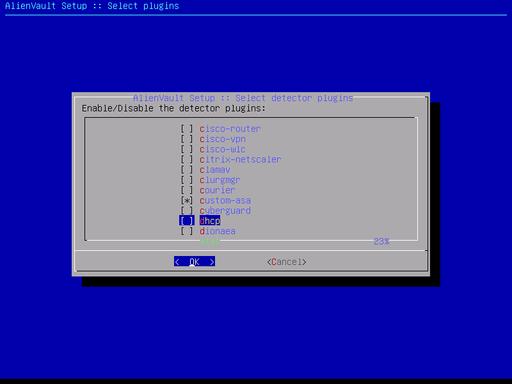Select the dionaea list entry
The image size is (512, 384).
(x=217, y=231)
